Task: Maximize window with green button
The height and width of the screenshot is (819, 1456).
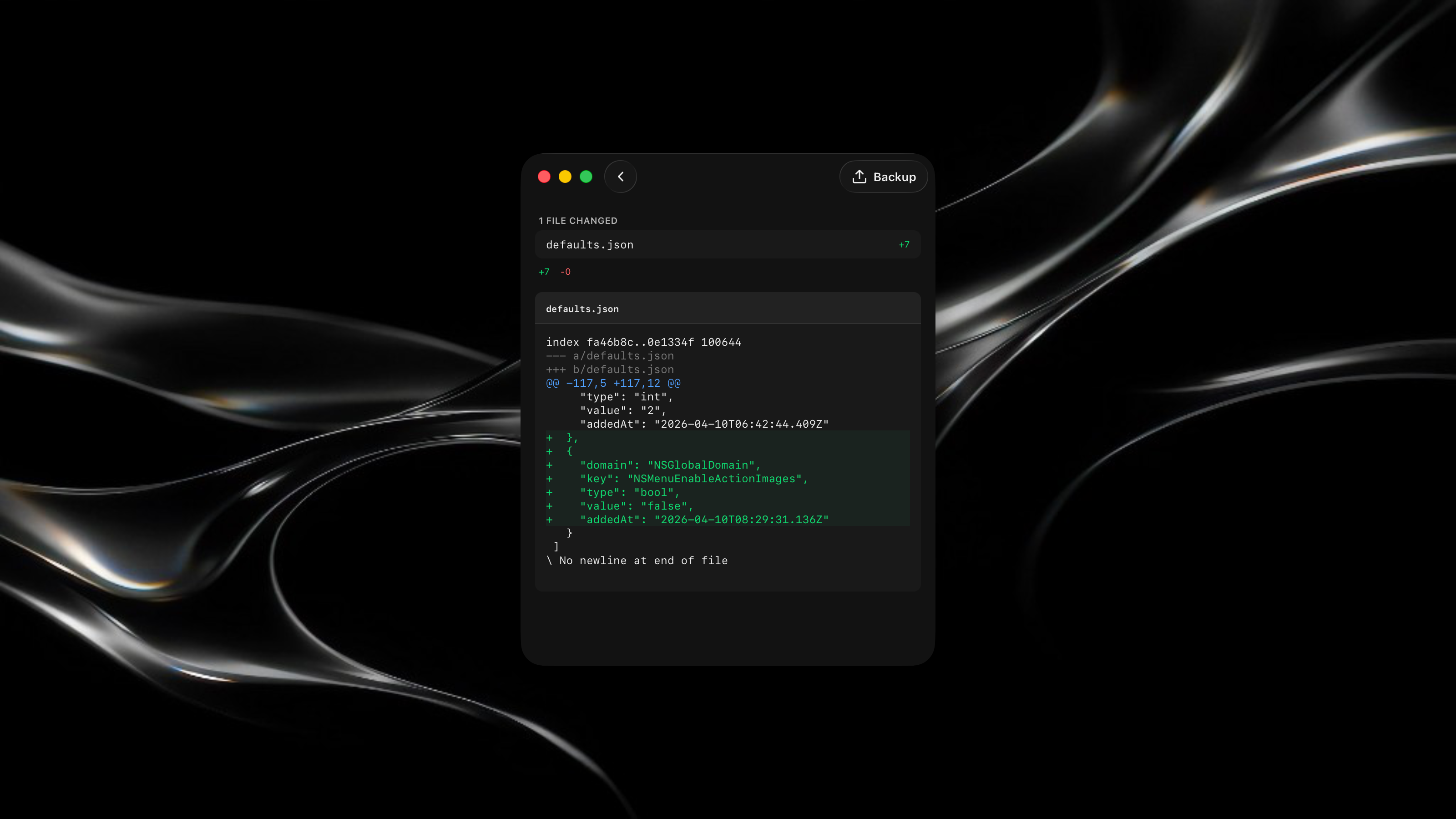Action: [586, 177]
